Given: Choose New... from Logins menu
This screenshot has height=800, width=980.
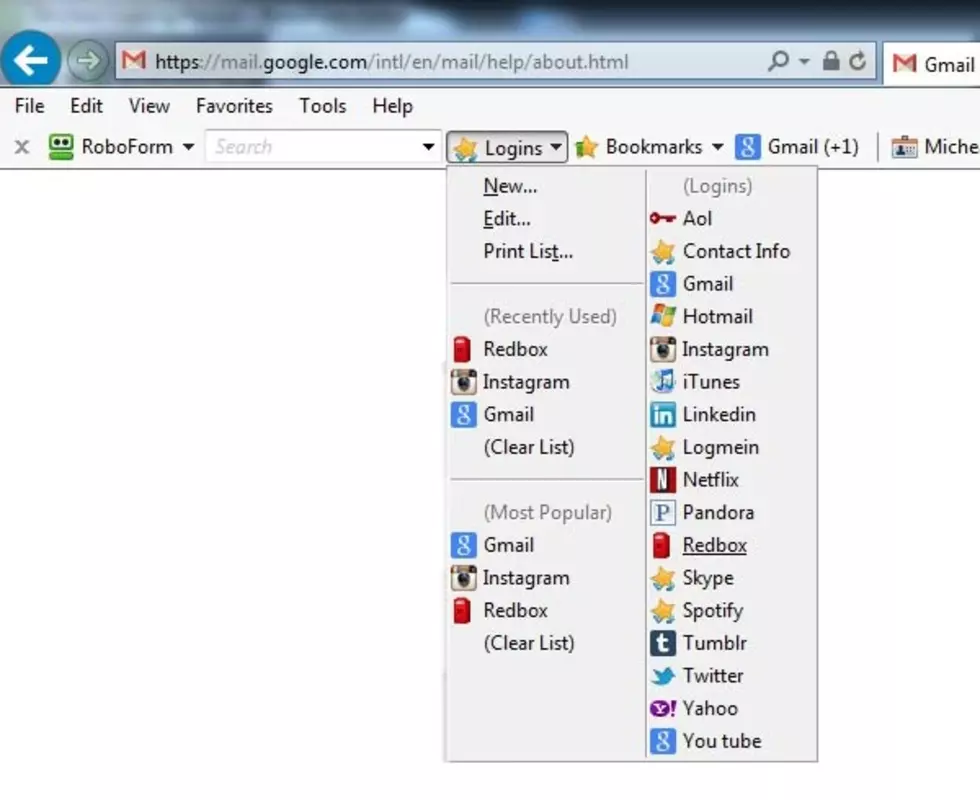Looking at the screenshot, I should 510,186.
